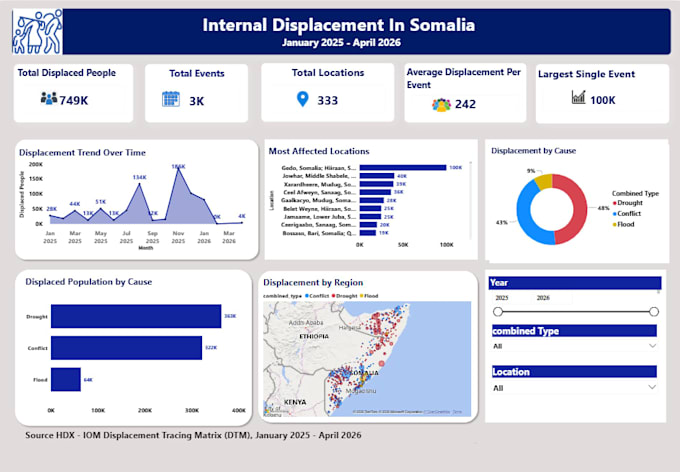
Task: Click the displaced family logo icon
Action: [x=37, y=32]
